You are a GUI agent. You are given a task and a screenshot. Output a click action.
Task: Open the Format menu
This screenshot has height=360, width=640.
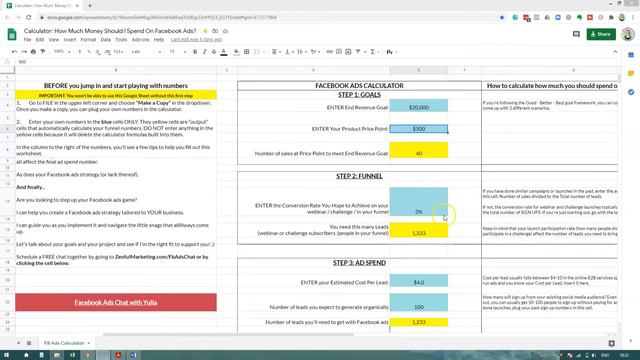[88, 40]
